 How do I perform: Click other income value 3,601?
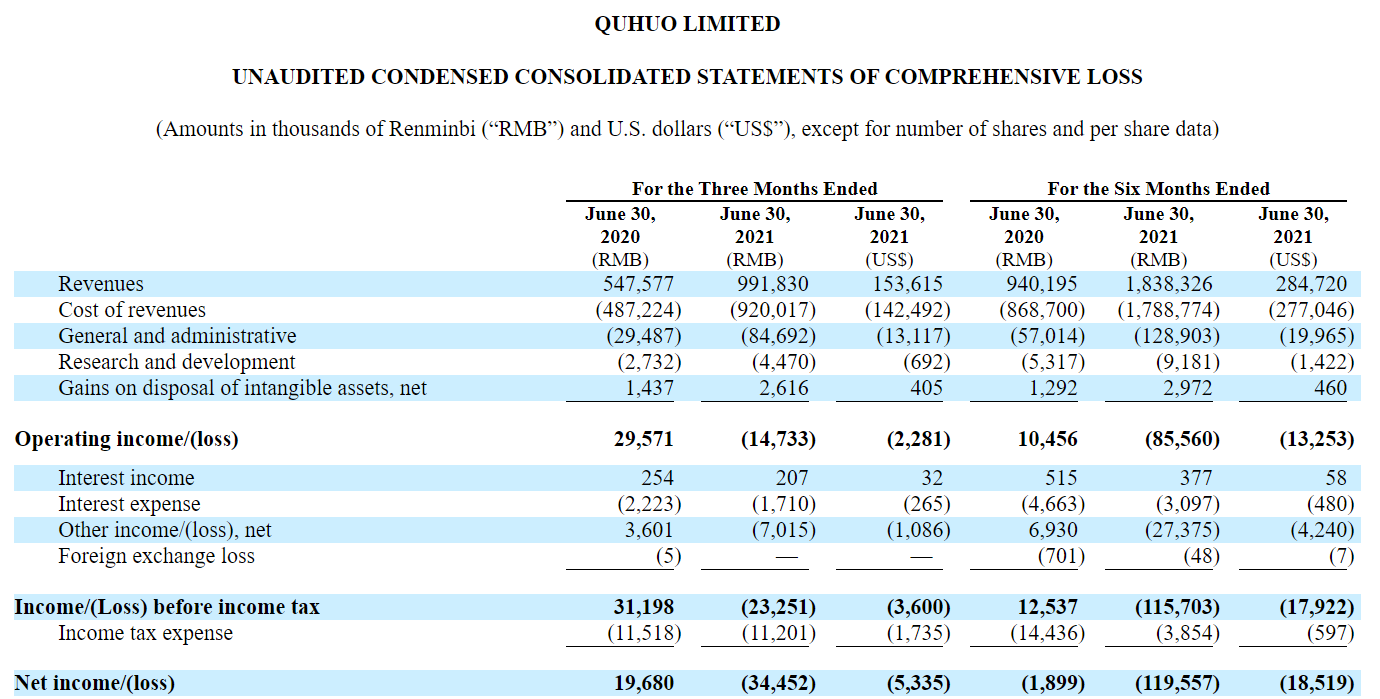click(648, 530)
